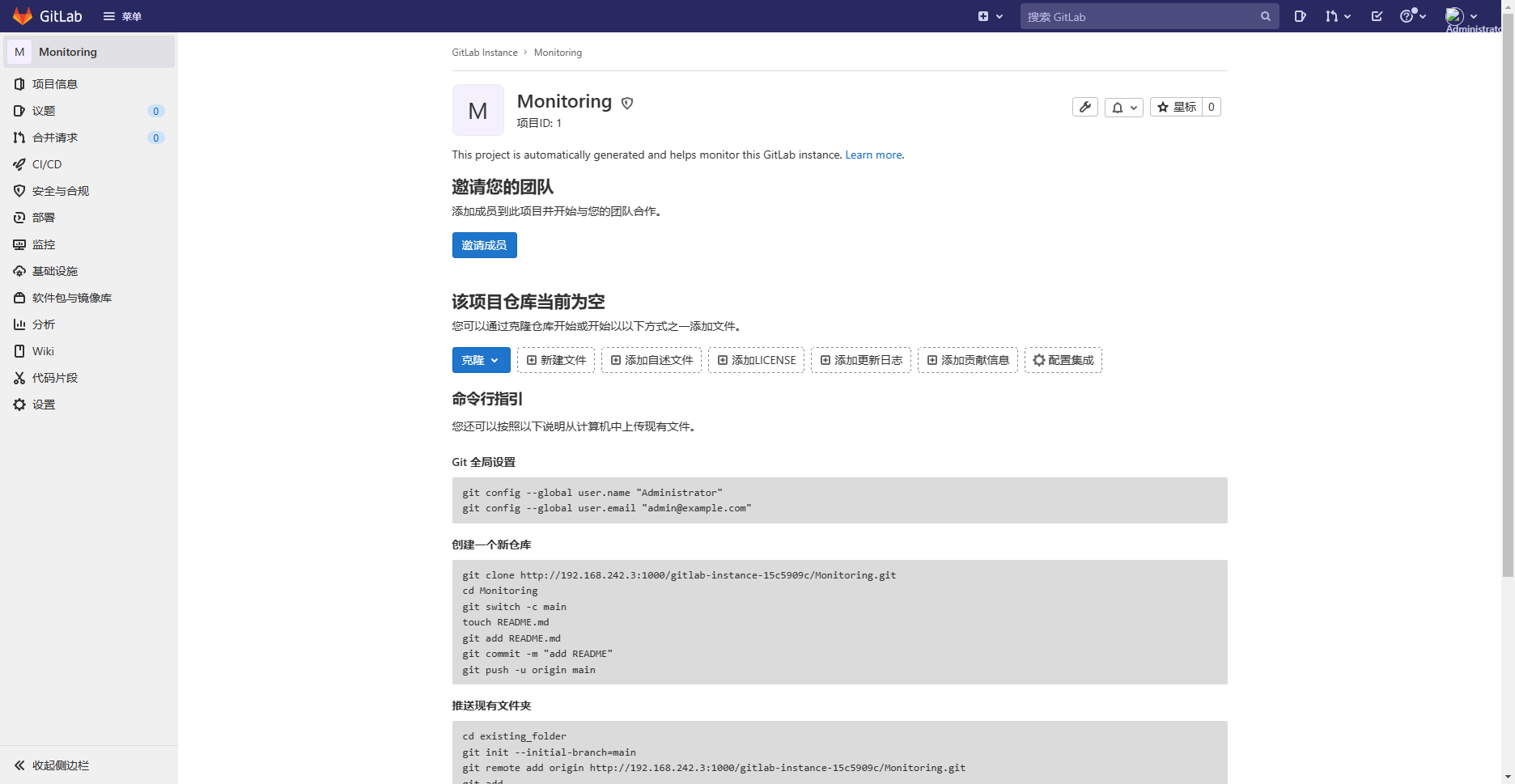Click the GitLab fox logo
This screenshot has height=784, width=1515.
(x=23, y=16)
